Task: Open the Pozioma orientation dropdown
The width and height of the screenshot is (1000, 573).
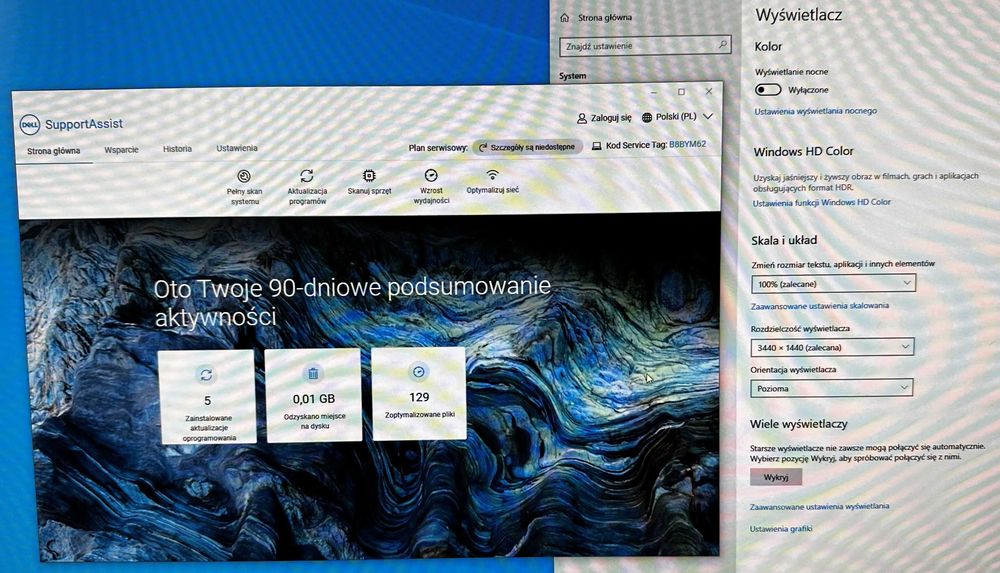Action: pyautogui.click(x=831, y=388)
